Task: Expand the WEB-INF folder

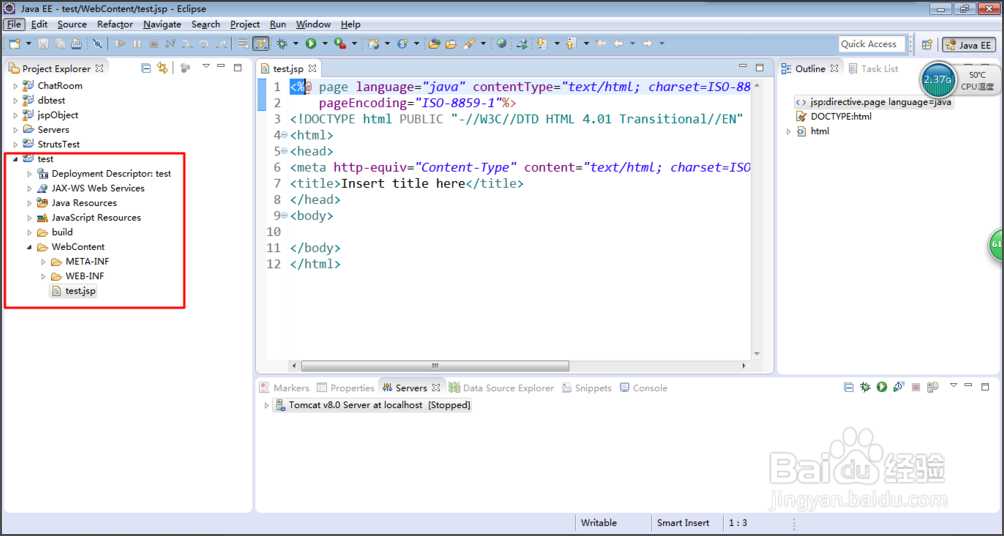Action: pyautogui.click(x=44, y=276)
